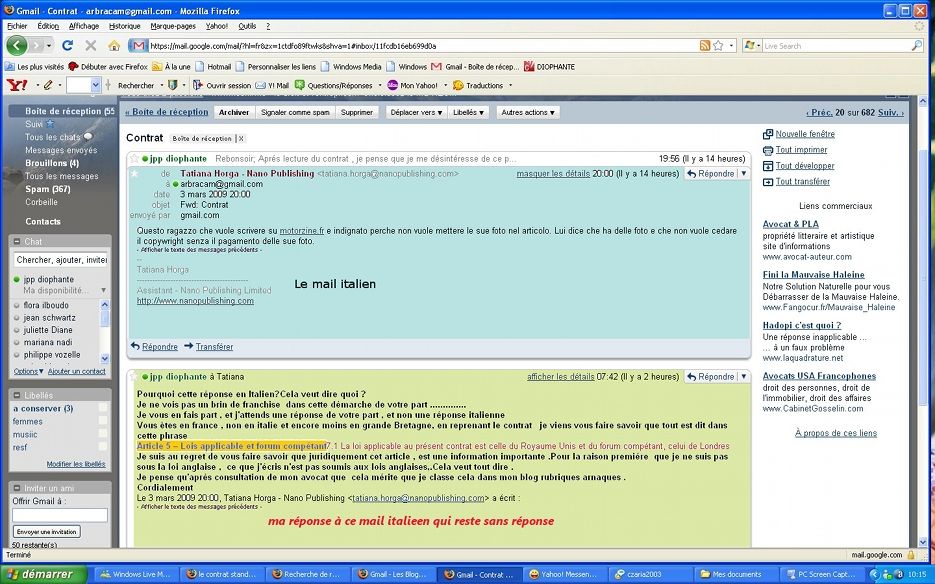Viewport: 935px width, 584px height.
Task: Go back to « Boîte de réception link
Action: 167,112
